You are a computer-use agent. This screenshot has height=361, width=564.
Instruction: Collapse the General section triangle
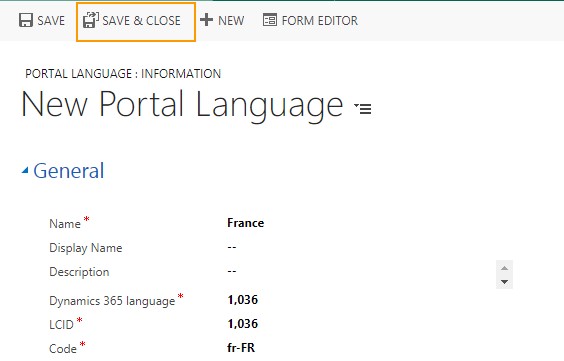click(25, 170)
